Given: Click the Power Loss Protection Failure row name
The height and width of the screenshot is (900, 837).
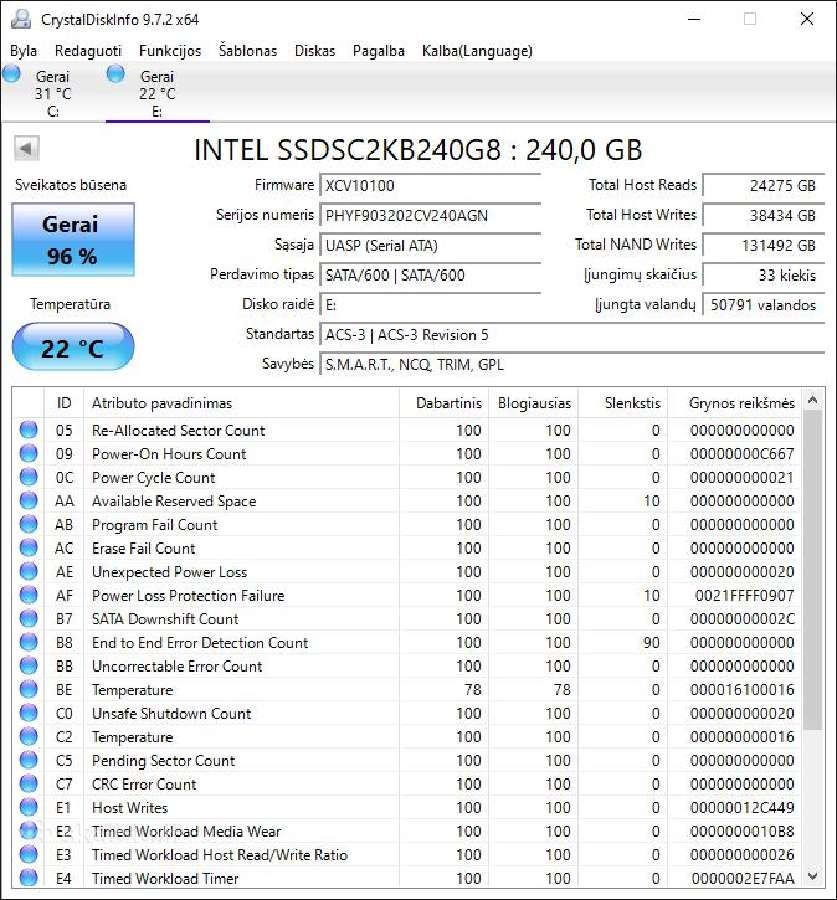Looking at the screenshot, I should tap(188, 596).
